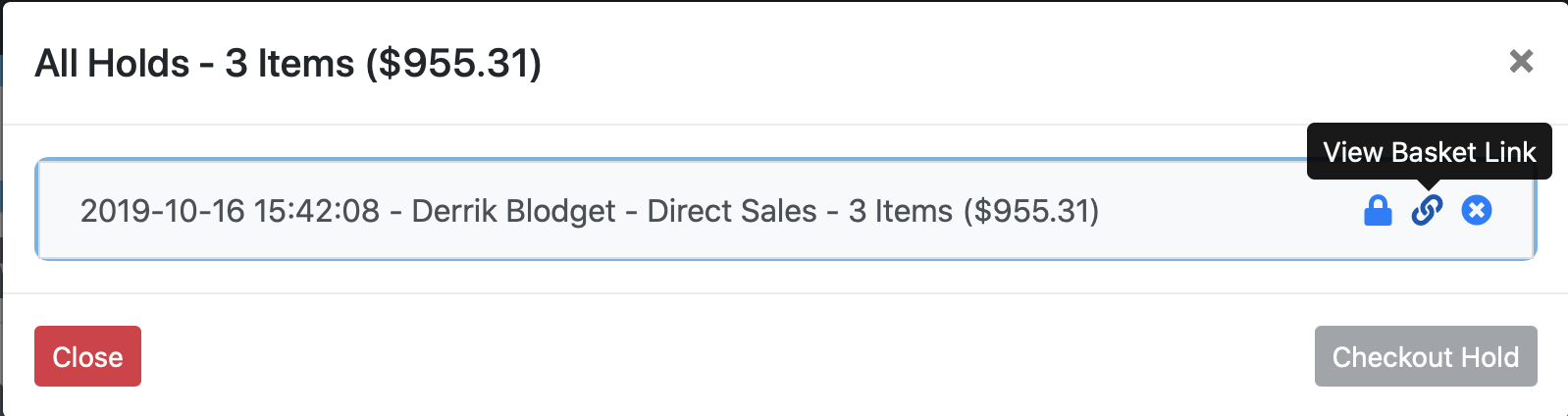1568x416 pixels.
Task: Open the View Basket Link chain icon
Action: (1427, 210)
